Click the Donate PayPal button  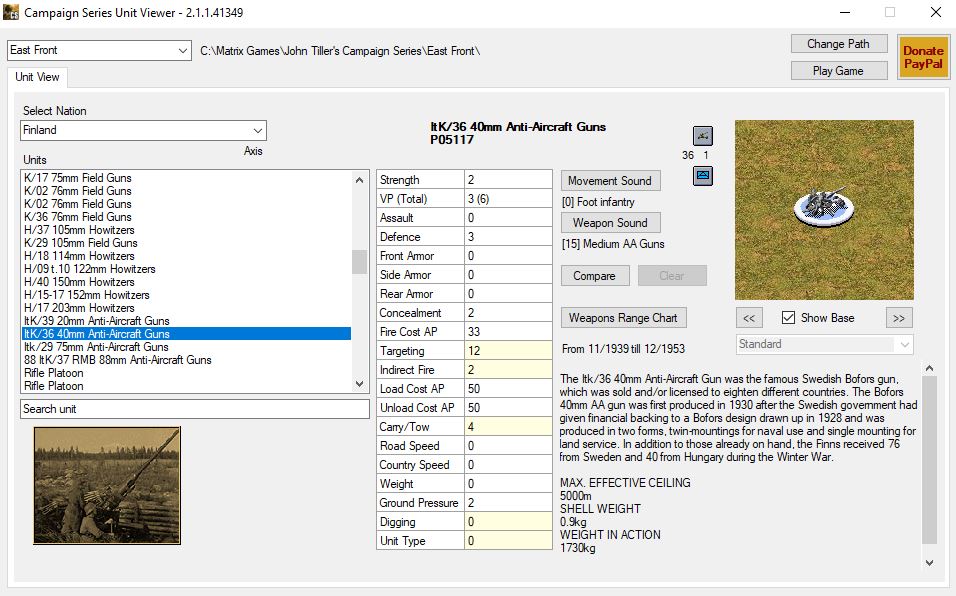tap(923, 57)
